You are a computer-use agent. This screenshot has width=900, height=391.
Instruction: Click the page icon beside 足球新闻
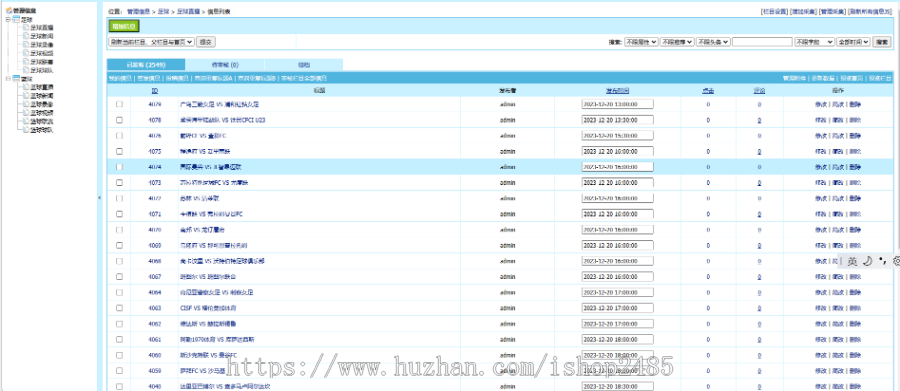26,36
